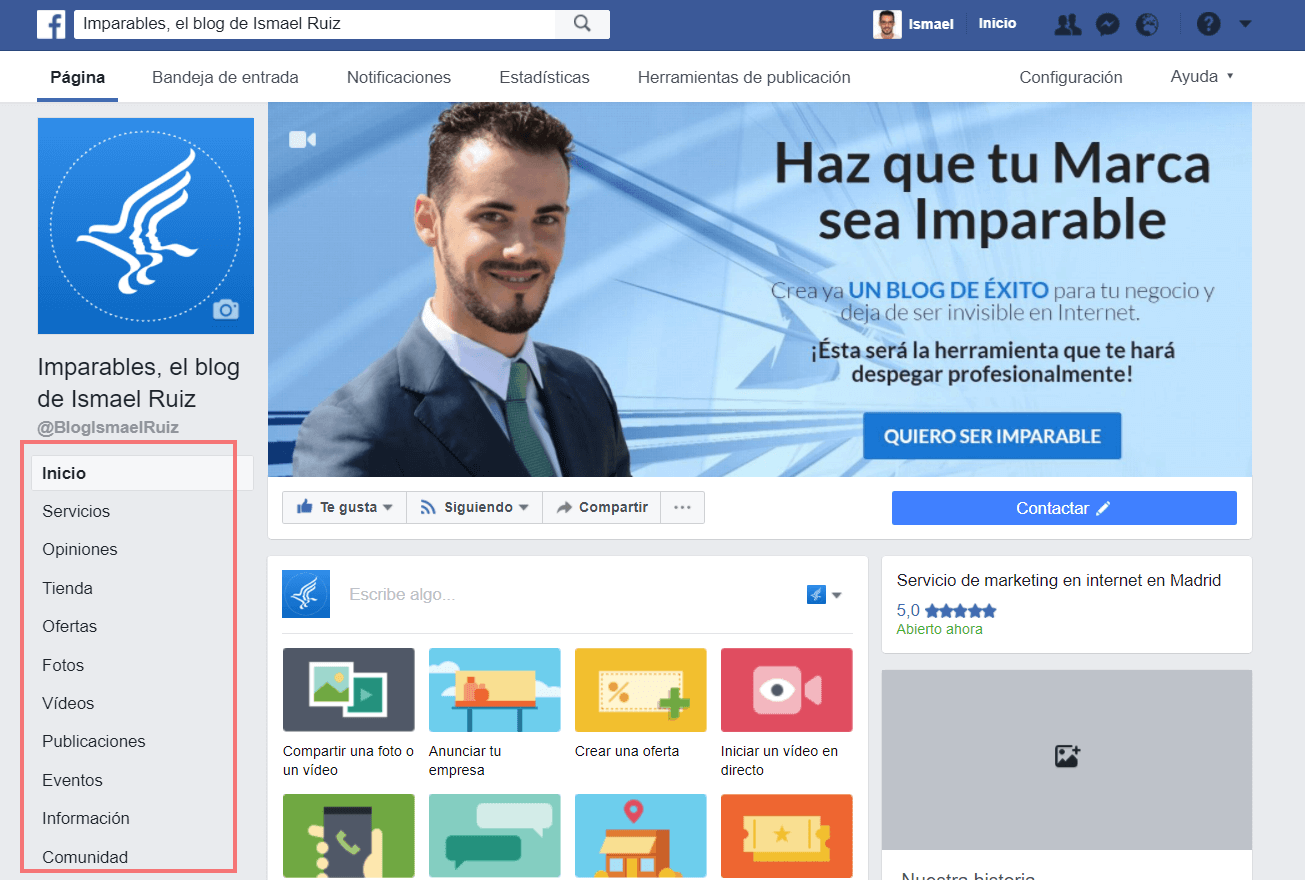This screenshot has width=1305, height=880.
Task: Click the video camera icon on cover
Action: pyautogui.click(x=302, y=140)
